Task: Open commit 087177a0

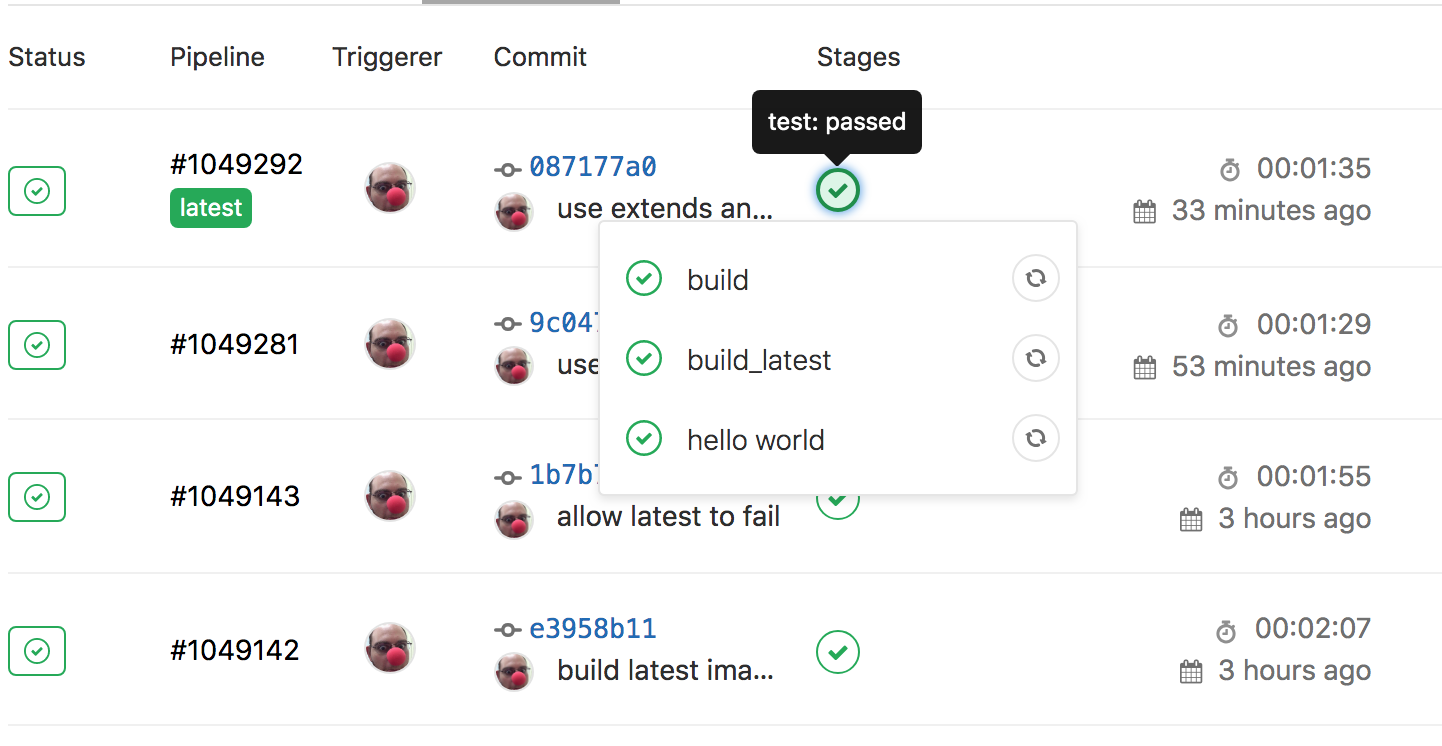Action: point(593,167)
